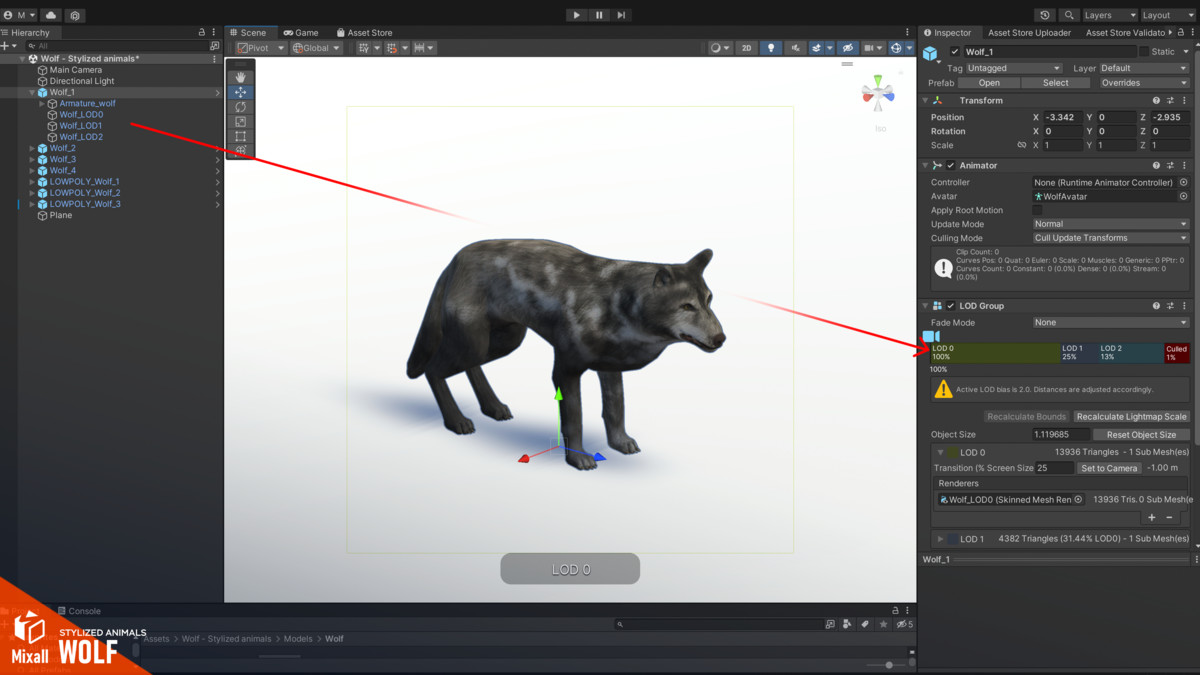This screenshot has height=675, width=1200.
Task: Open the Culling Mode dropdown
Action: click(x=1111, y=239)
